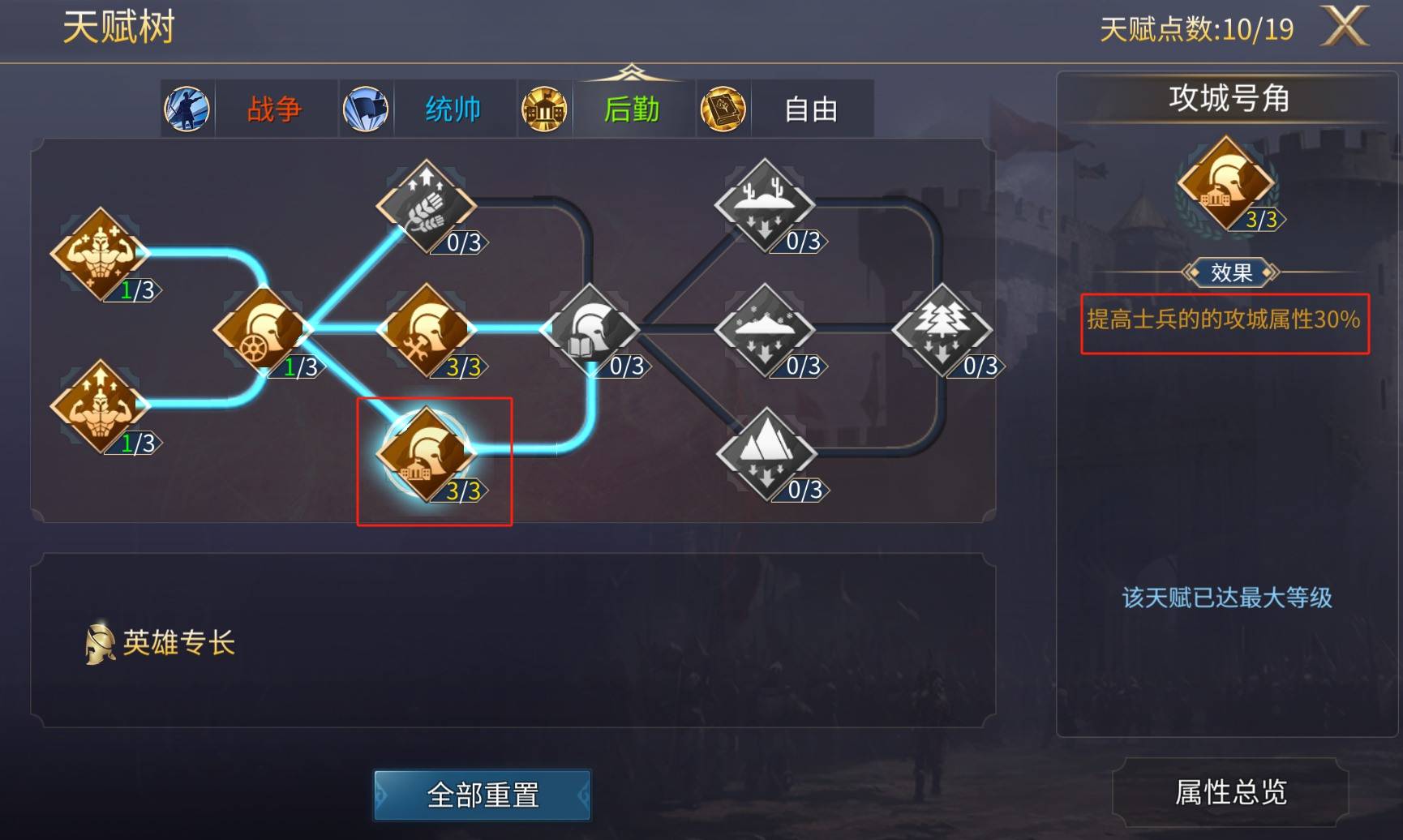Close the talent tree with X

(1345, 26)
